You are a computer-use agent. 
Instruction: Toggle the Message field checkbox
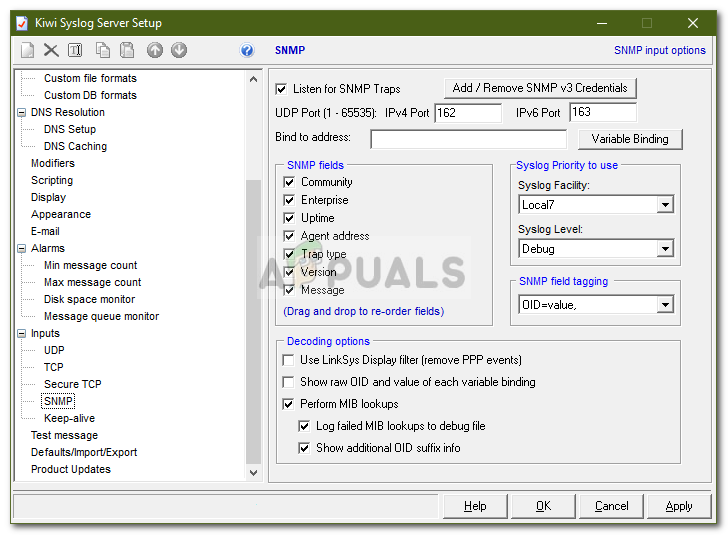coord(289,290)
